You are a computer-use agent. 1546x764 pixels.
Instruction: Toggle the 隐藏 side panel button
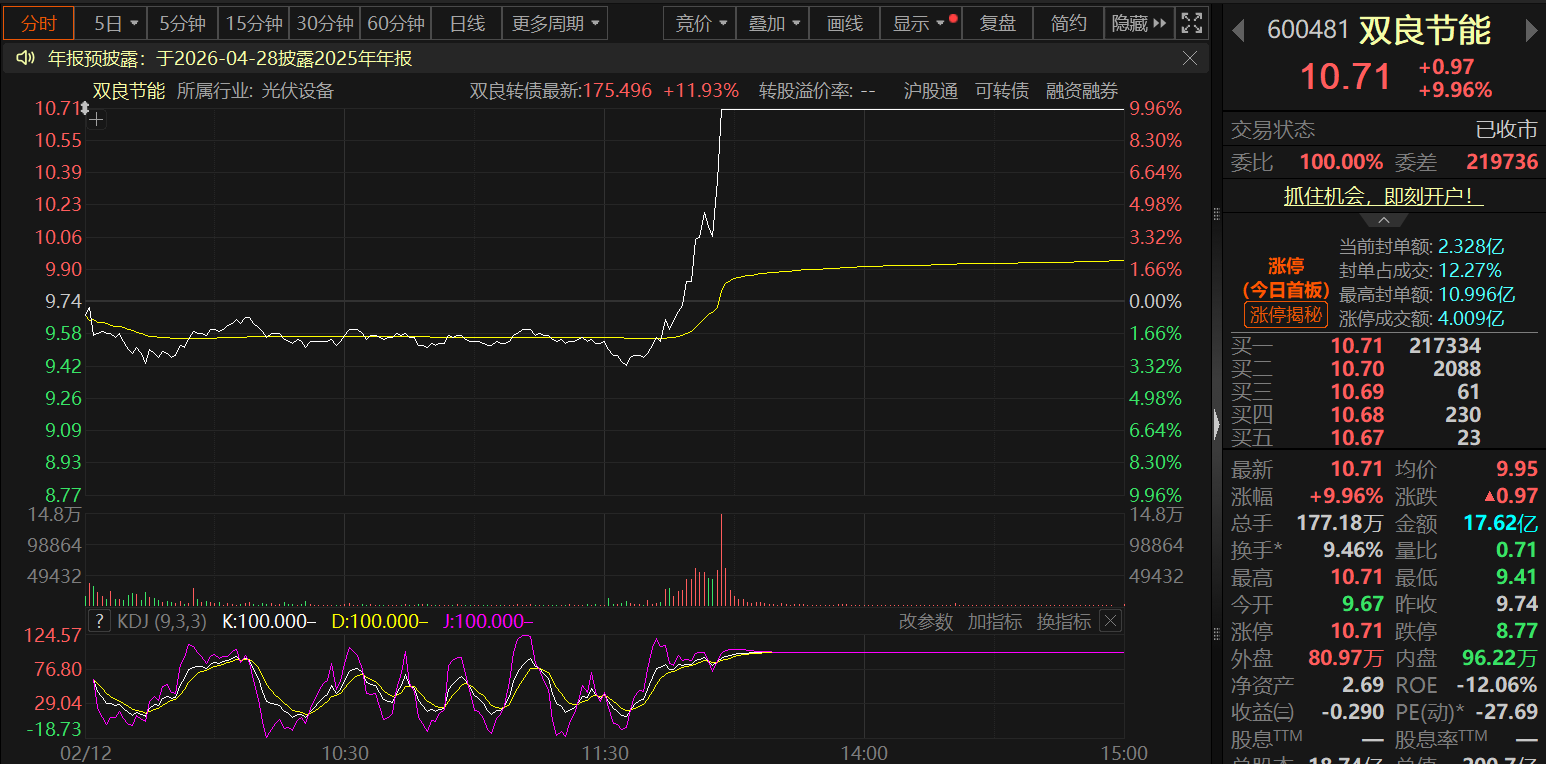[1140, 23]
